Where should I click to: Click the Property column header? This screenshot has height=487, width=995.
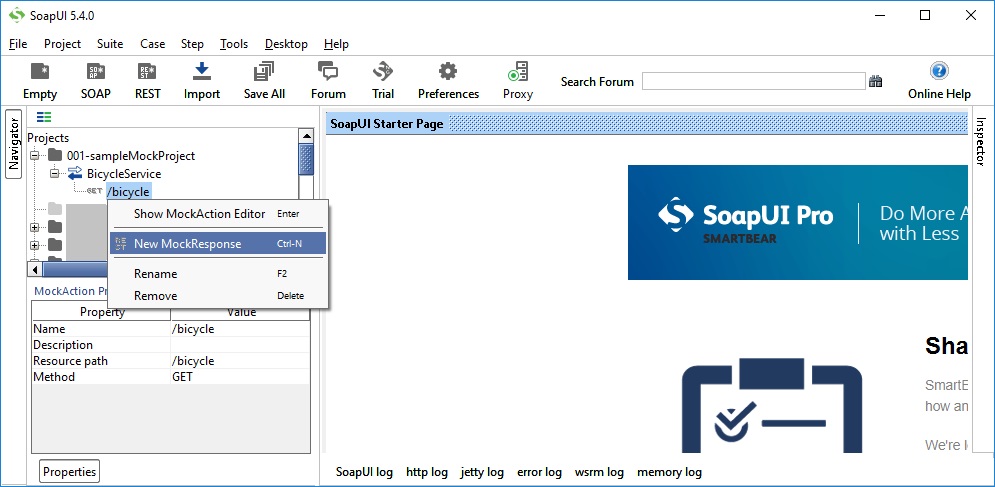102,312
